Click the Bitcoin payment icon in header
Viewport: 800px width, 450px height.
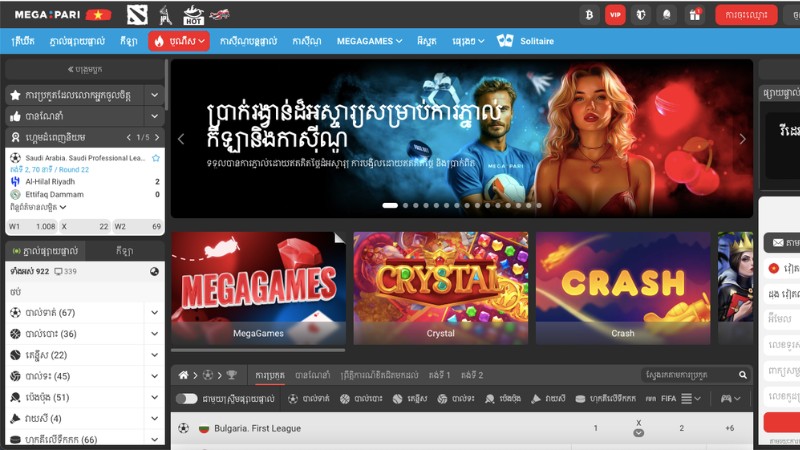589,15
